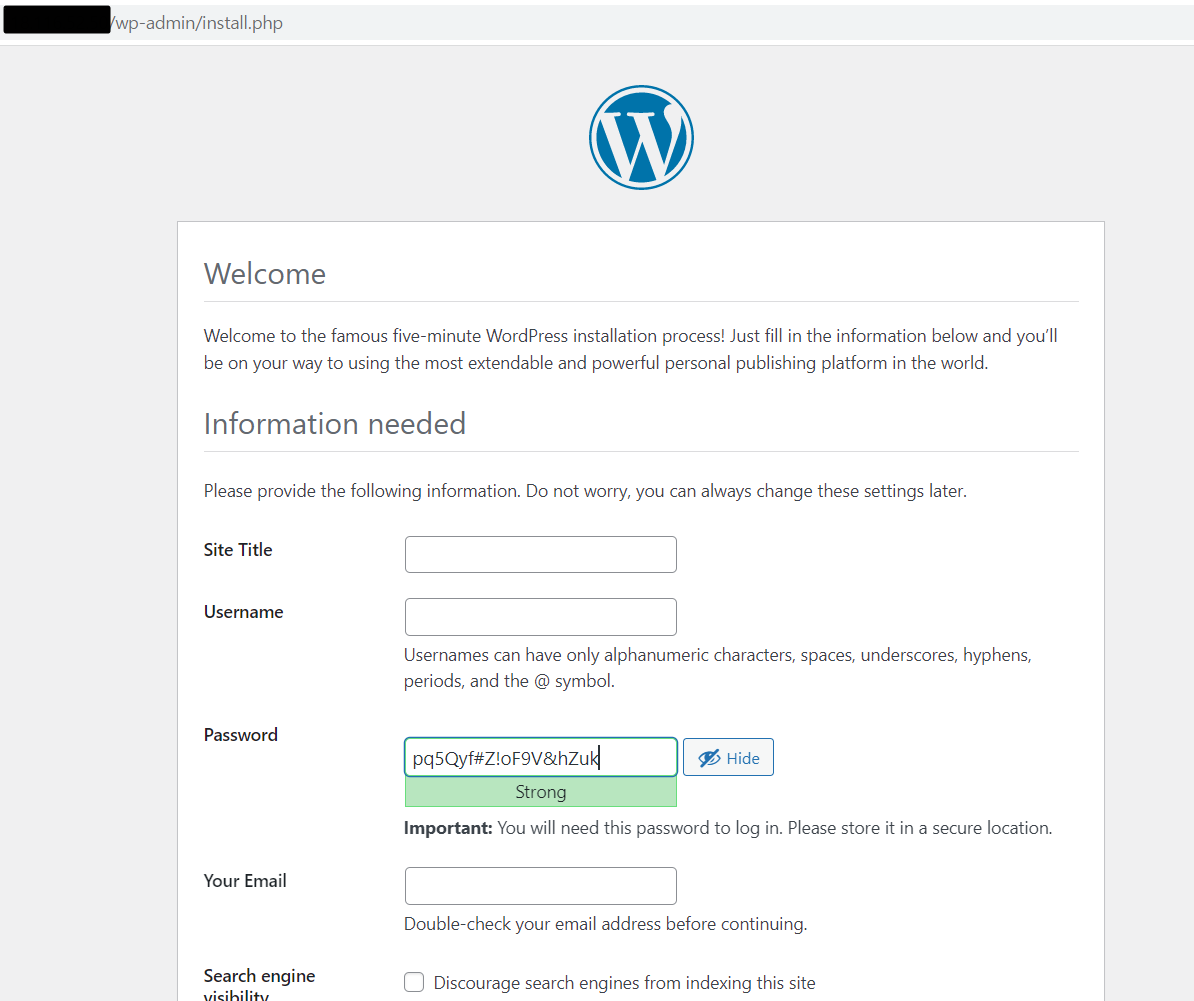Screen dimensions: 1194x1001
Task: Click into the Password field
Action: 541,757
